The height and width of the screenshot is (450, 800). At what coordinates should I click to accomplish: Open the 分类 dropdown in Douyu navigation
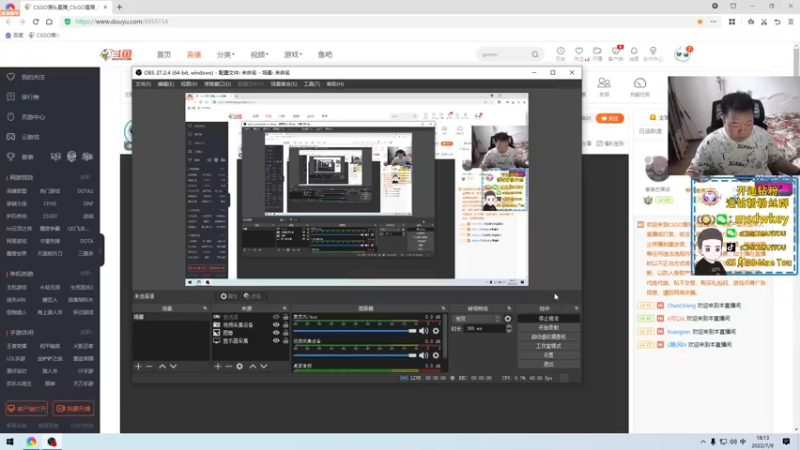[x=226, y=55]
